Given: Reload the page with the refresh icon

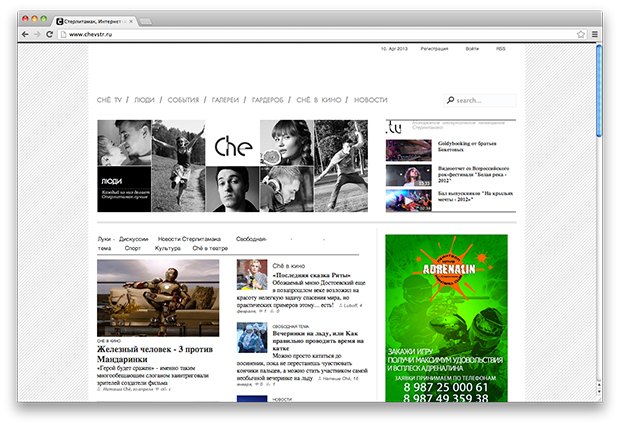Looking at the screenshot, I should (x=50, y=34).
